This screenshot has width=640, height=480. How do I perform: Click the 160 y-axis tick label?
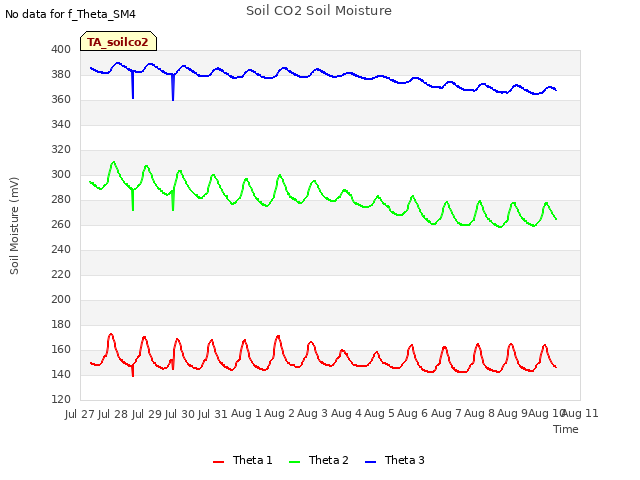click(61, 349)
